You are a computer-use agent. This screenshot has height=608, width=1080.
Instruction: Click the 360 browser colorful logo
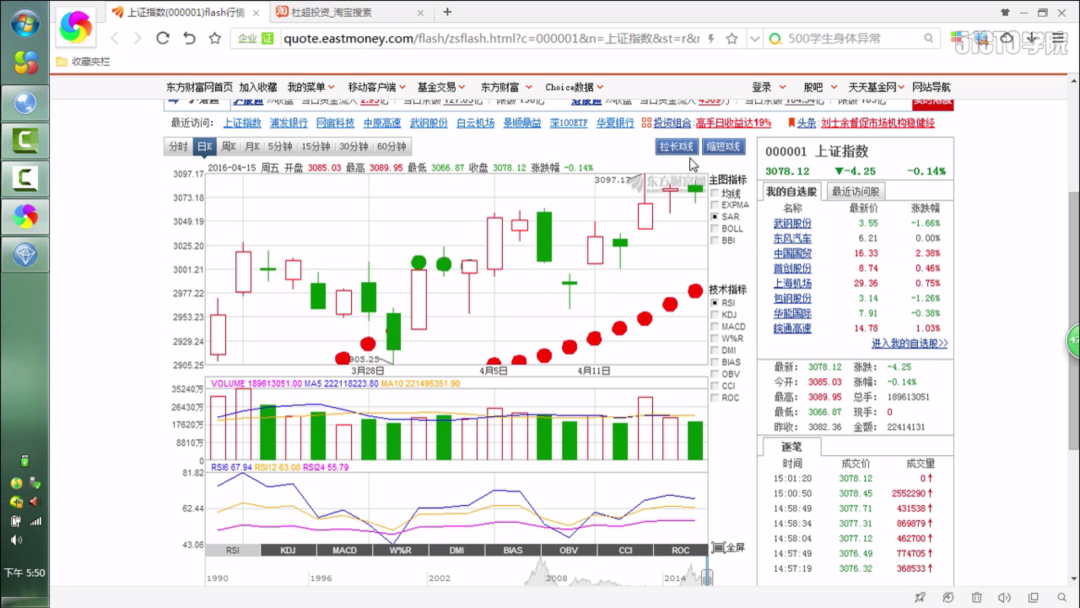[x=76, y=27]
